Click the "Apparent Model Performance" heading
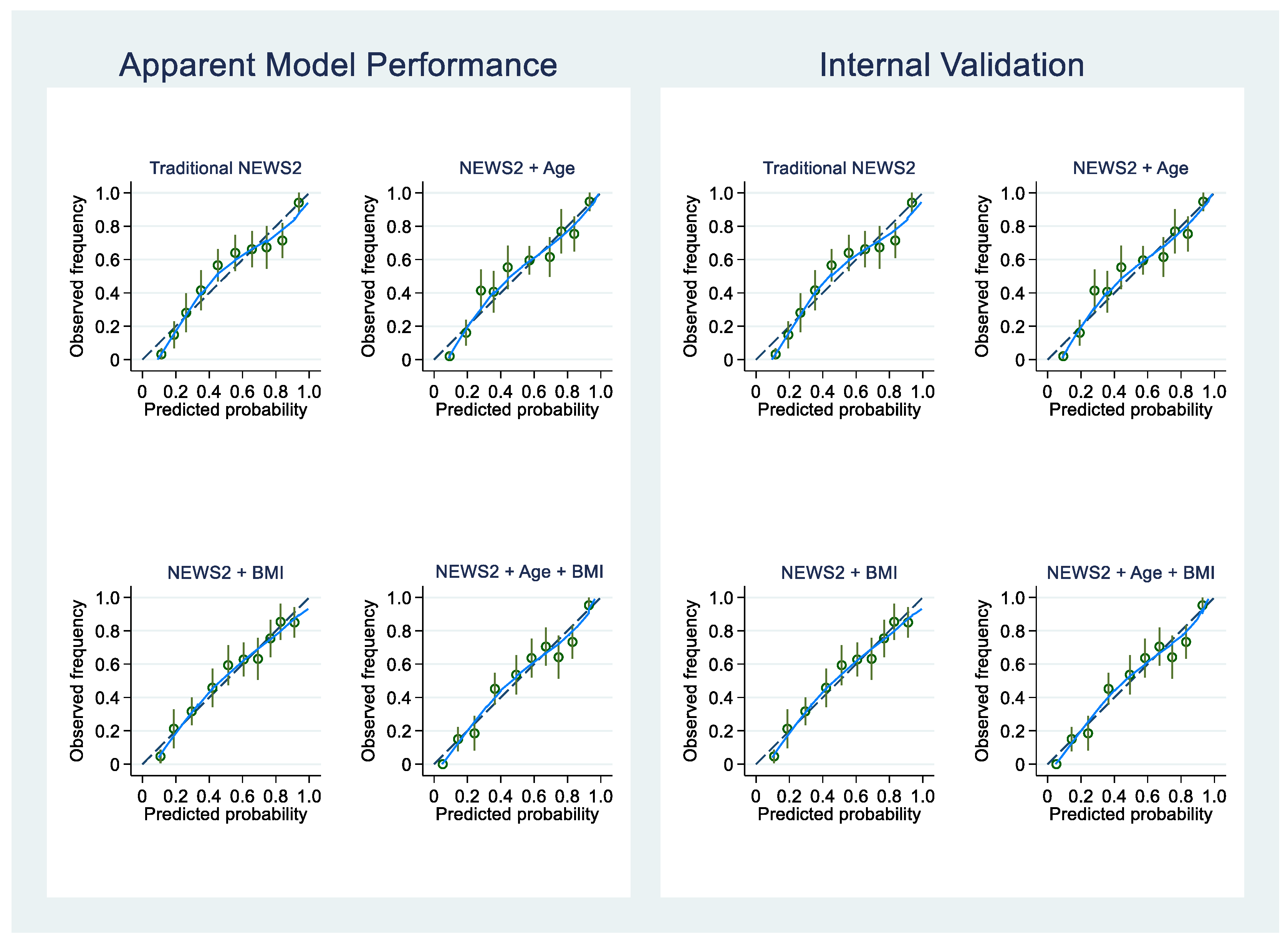Image resolution: width=1288 pixels, height=942 pixels. click(x=338, y=65)
